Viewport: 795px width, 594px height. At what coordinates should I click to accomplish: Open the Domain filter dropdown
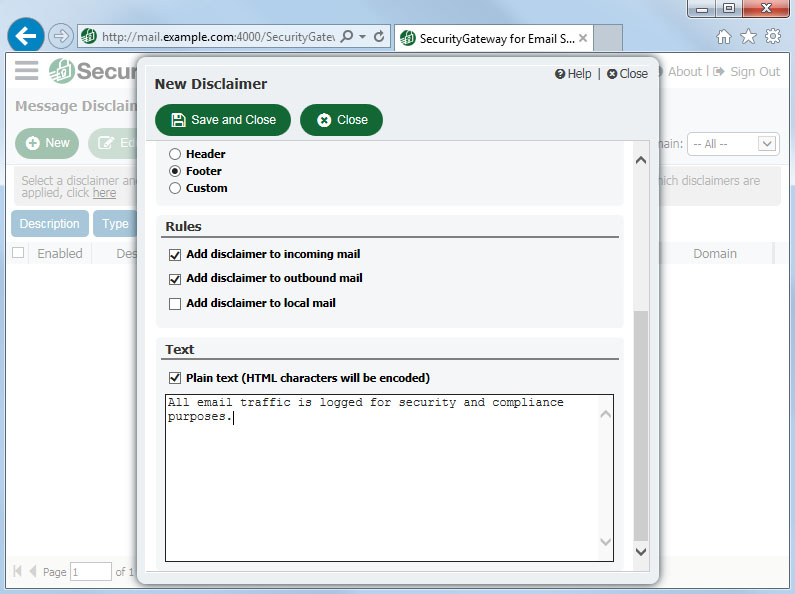733,144
